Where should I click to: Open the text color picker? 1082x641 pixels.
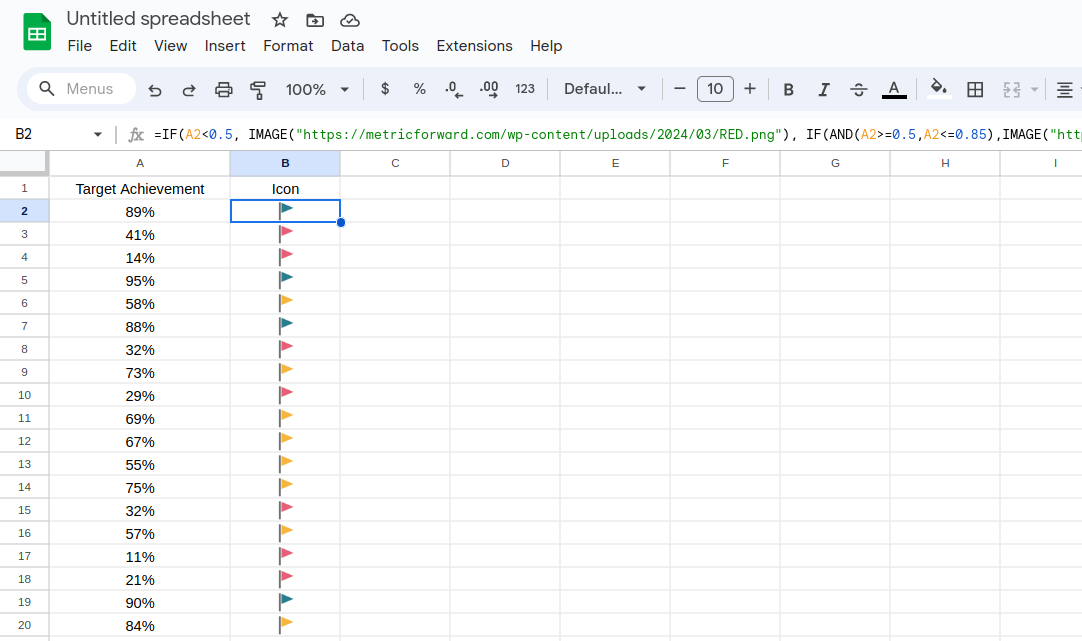pyautogui.click(x=893, y=89)
